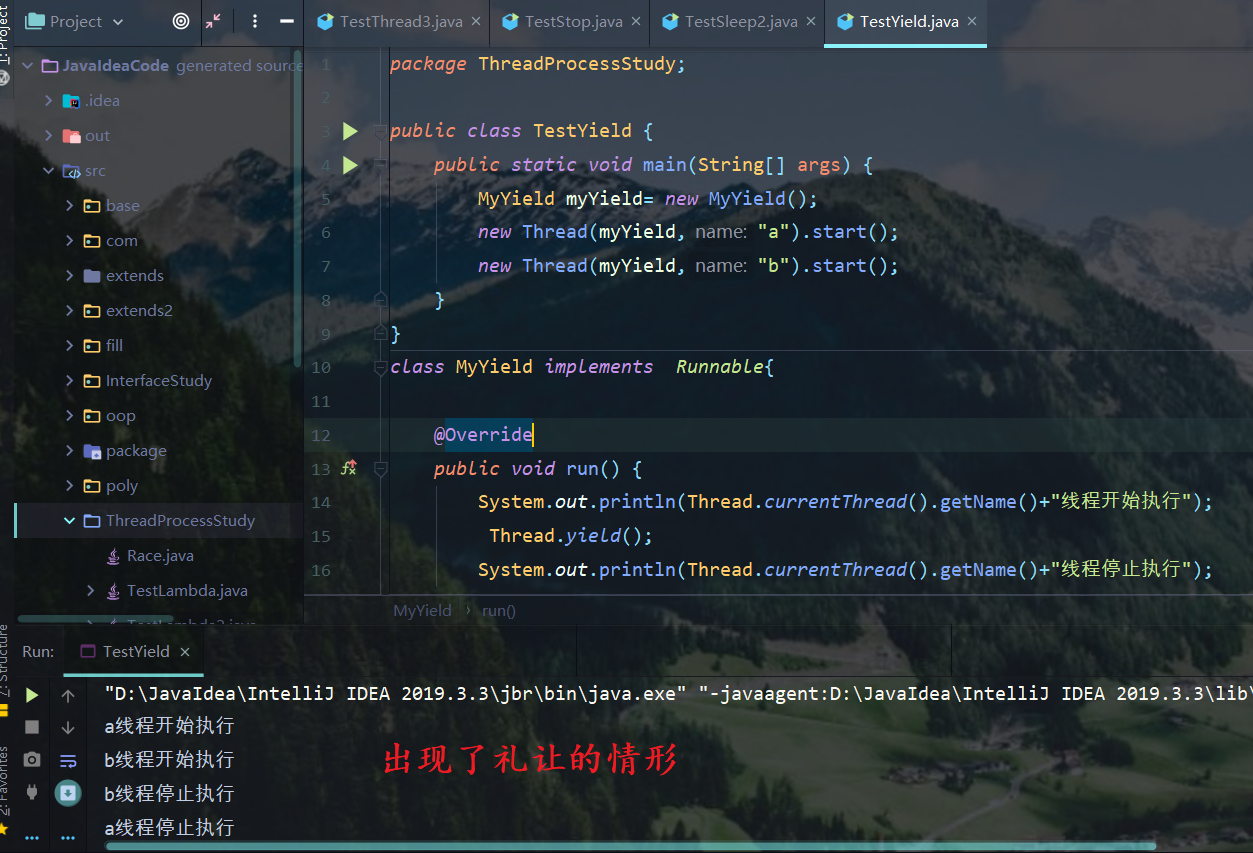Click the Favorites star side icon
This screenshot has width=1253, height=853.
pyautogui.click(x=4, y=829)
